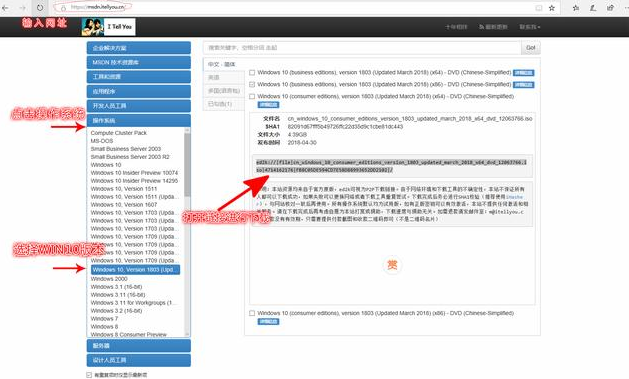
Task: Click the browser refresh icon
Action: 40,8
